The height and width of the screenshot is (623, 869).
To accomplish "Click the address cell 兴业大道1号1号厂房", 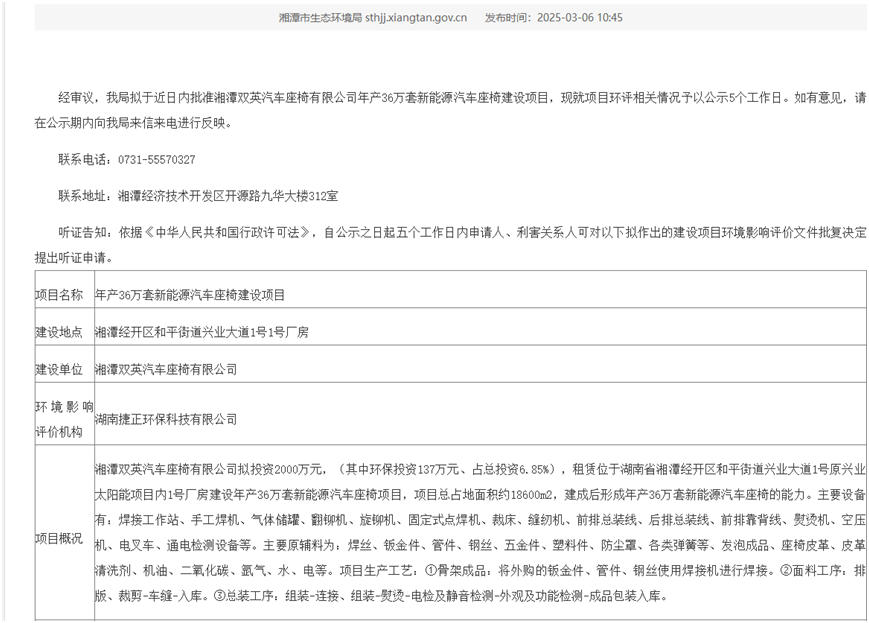I will [201, 332].
